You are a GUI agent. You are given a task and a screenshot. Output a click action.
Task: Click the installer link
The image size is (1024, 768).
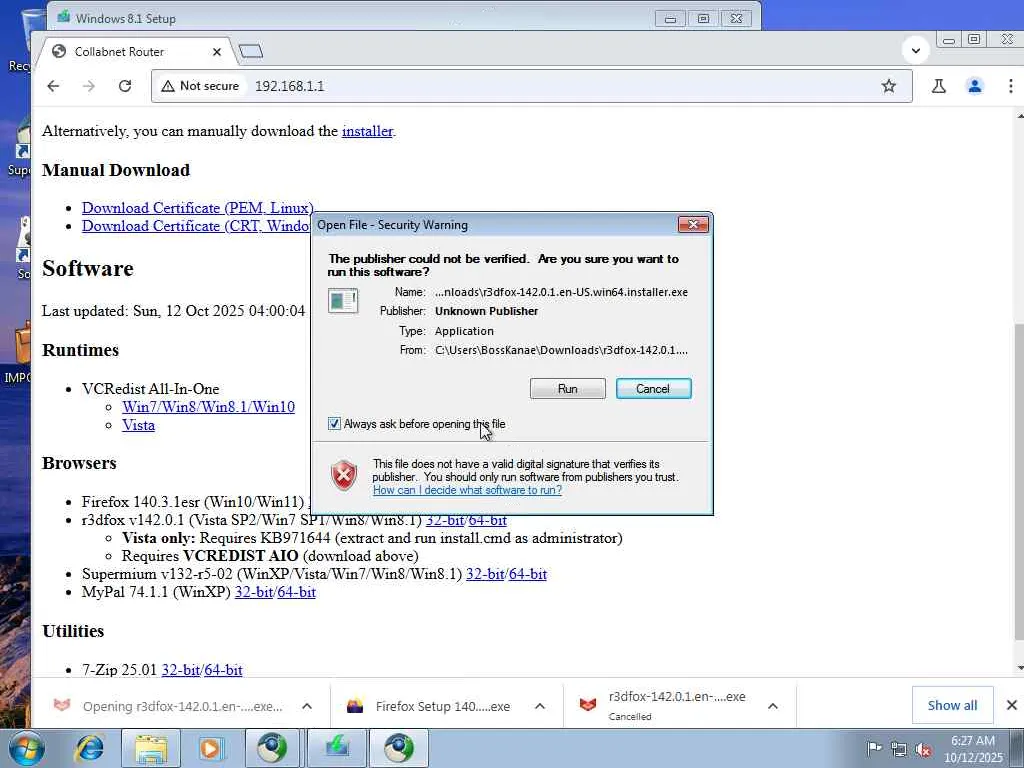pyautogui.click(x=368, y=131)
